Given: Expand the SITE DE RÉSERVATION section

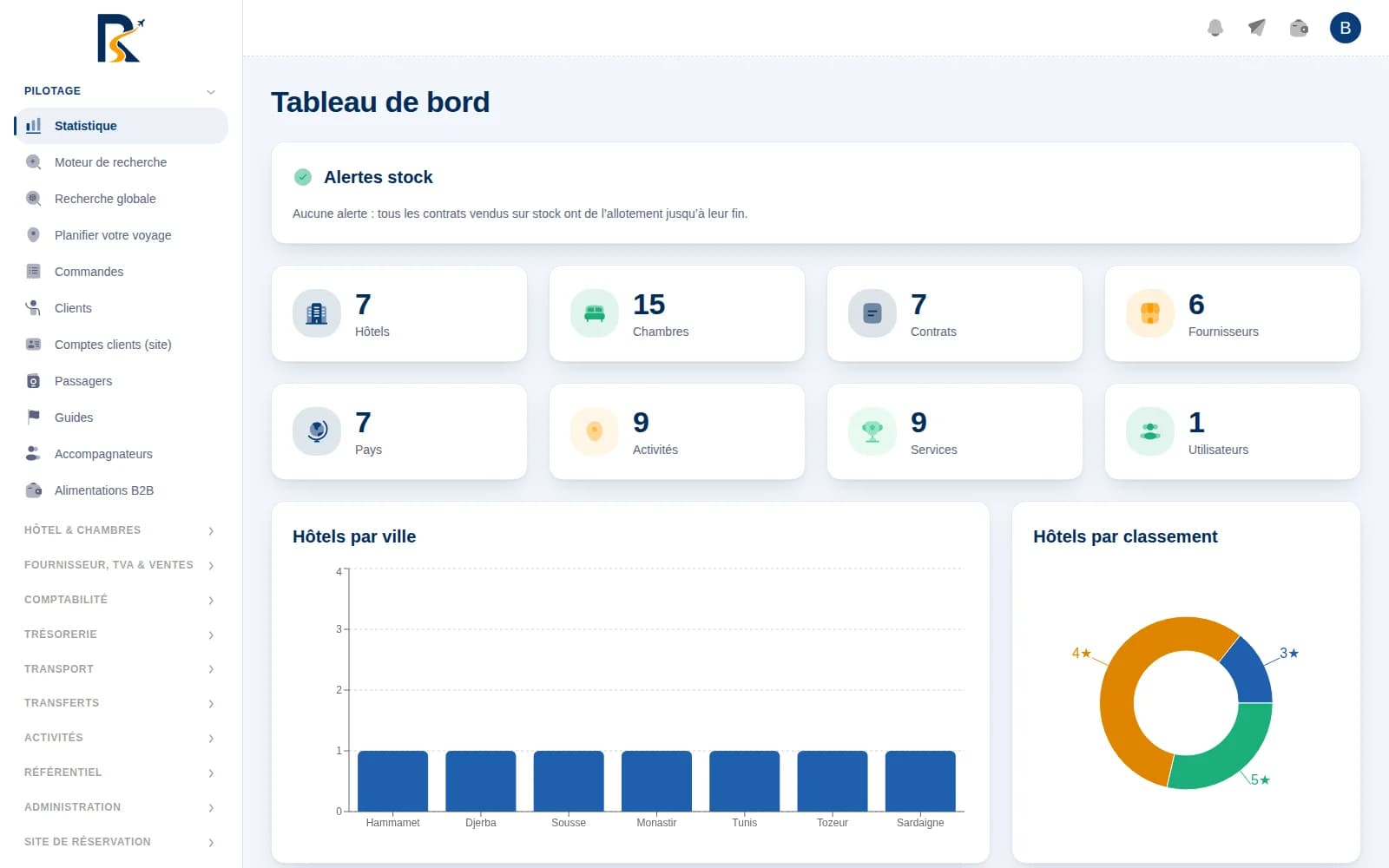Looking at the screenshot, I should point(120,842).
